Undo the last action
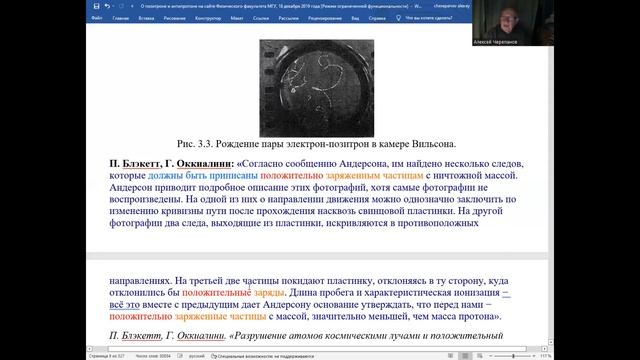 tap(107, 6)
